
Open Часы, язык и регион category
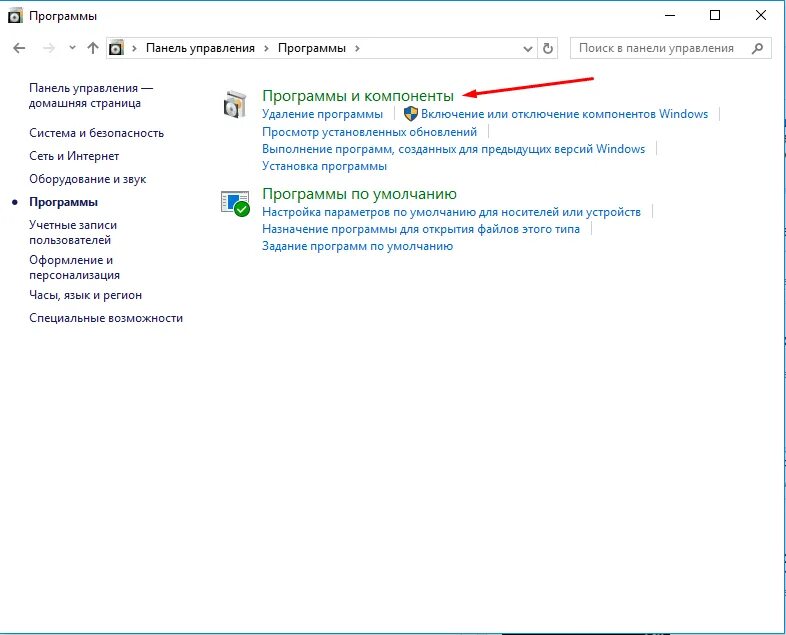tap(85, 295)
